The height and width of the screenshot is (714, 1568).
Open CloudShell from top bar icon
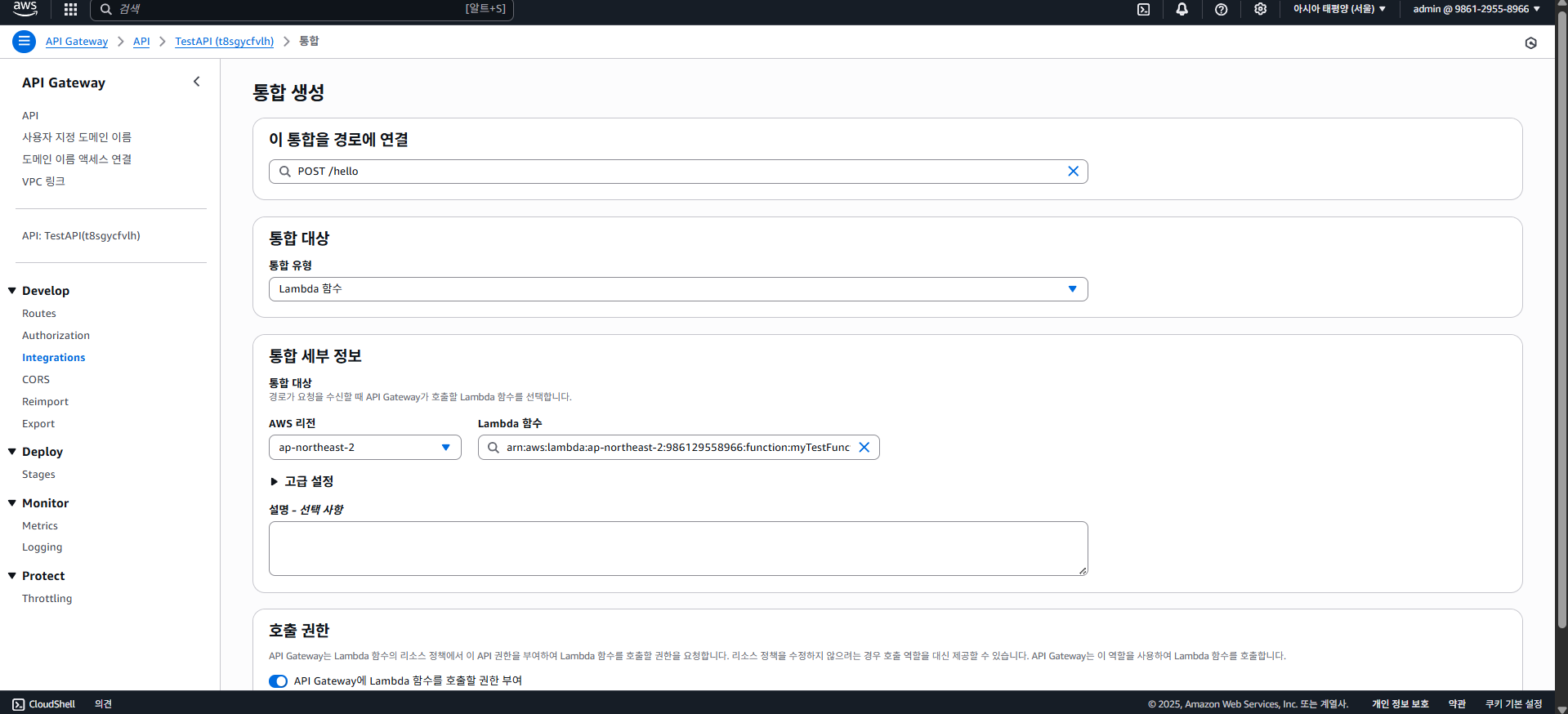pos(1144,9)
